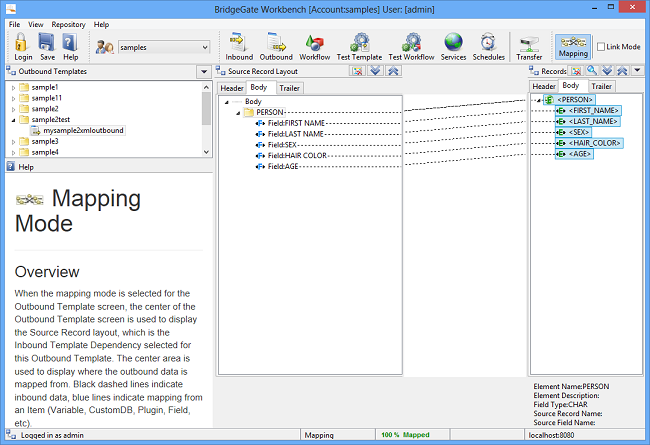Click the 'localhost:8080' status bar entry
650x445 pixels.
pos(551,435)
